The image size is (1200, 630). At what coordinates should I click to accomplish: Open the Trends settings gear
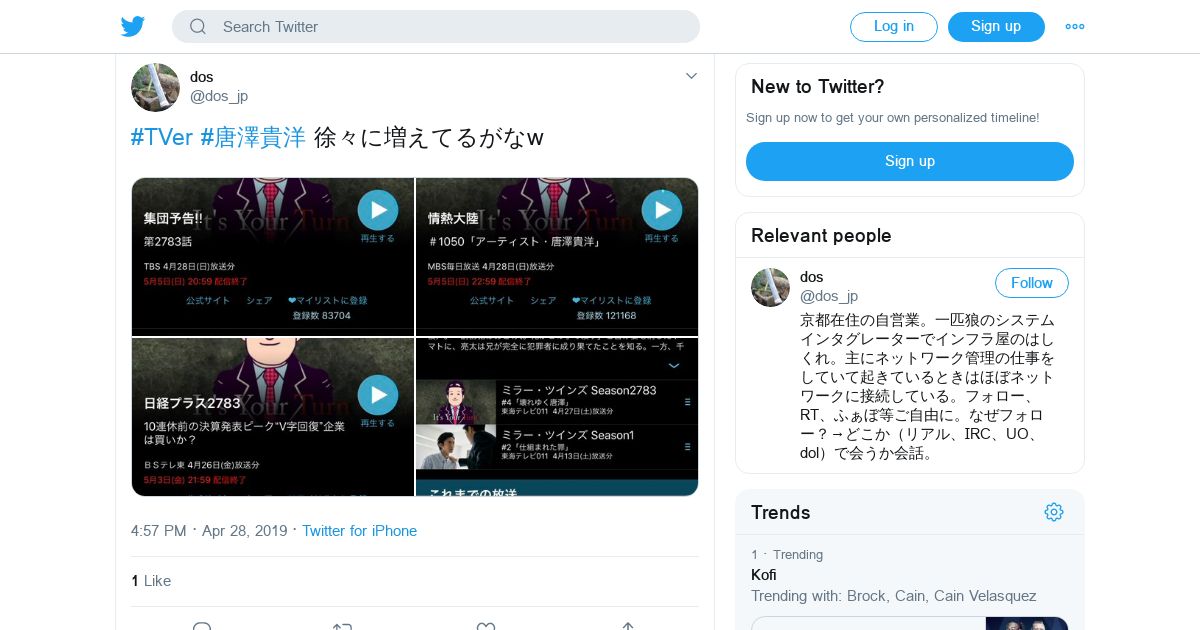(x=1054, y=512)
